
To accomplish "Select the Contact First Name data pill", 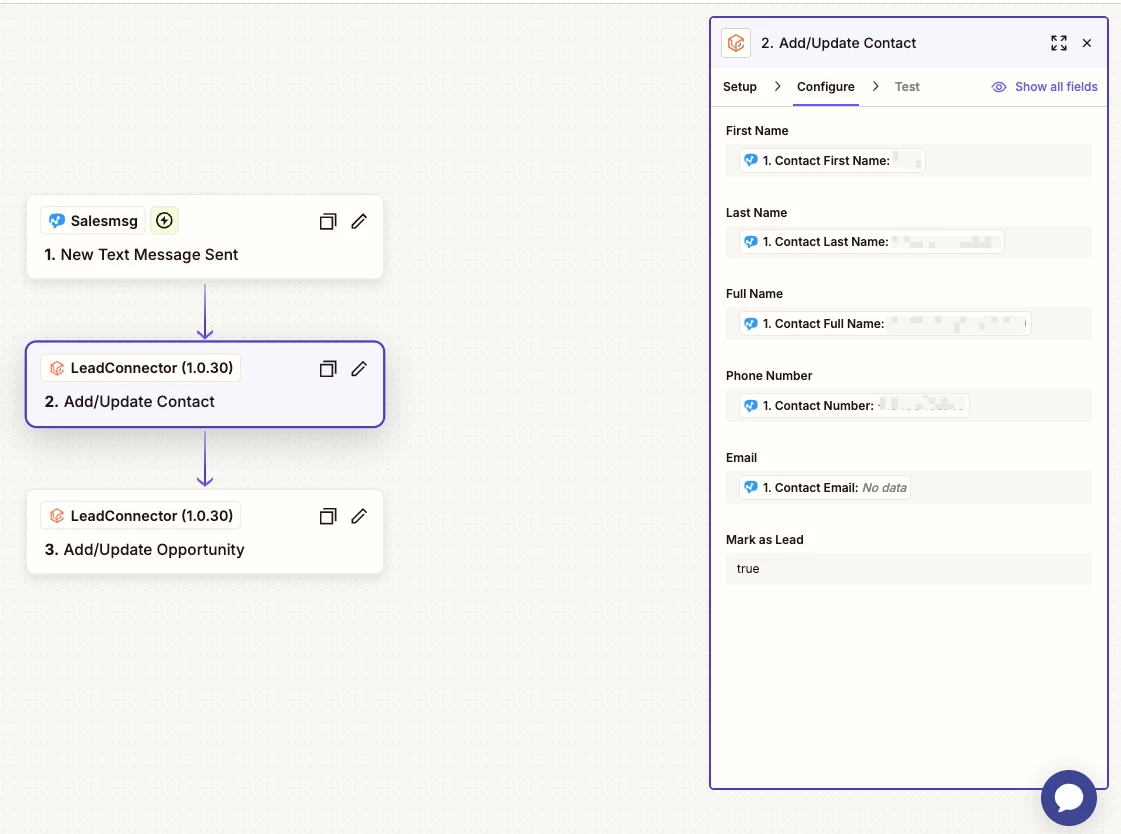I will click(832, 161).
